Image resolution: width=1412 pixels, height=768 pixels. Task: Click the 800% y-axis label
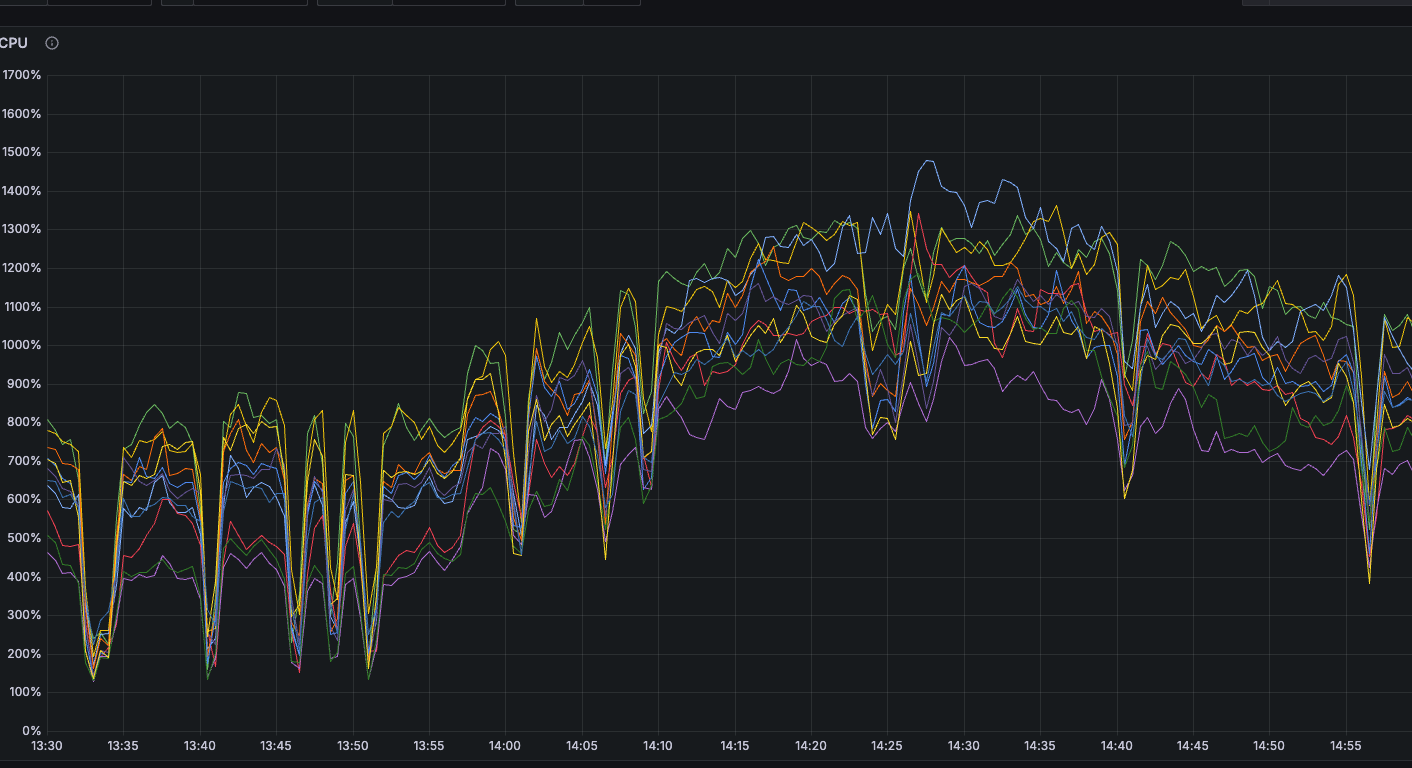[24, 422]
